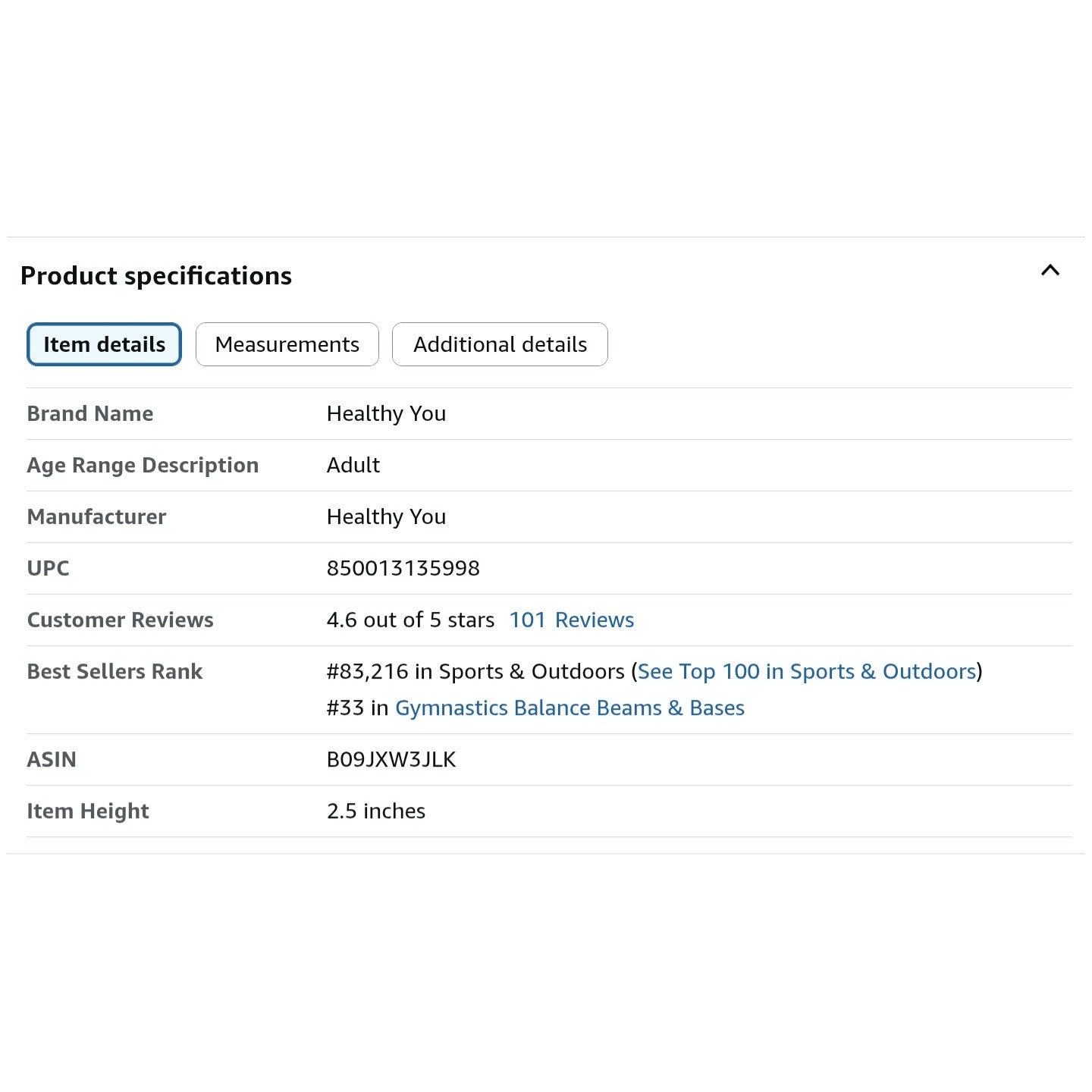The height and width of the screenshot is (1092, 1092).
Task: Click the Best Sellers Rank label
Action: coord(115,671)
